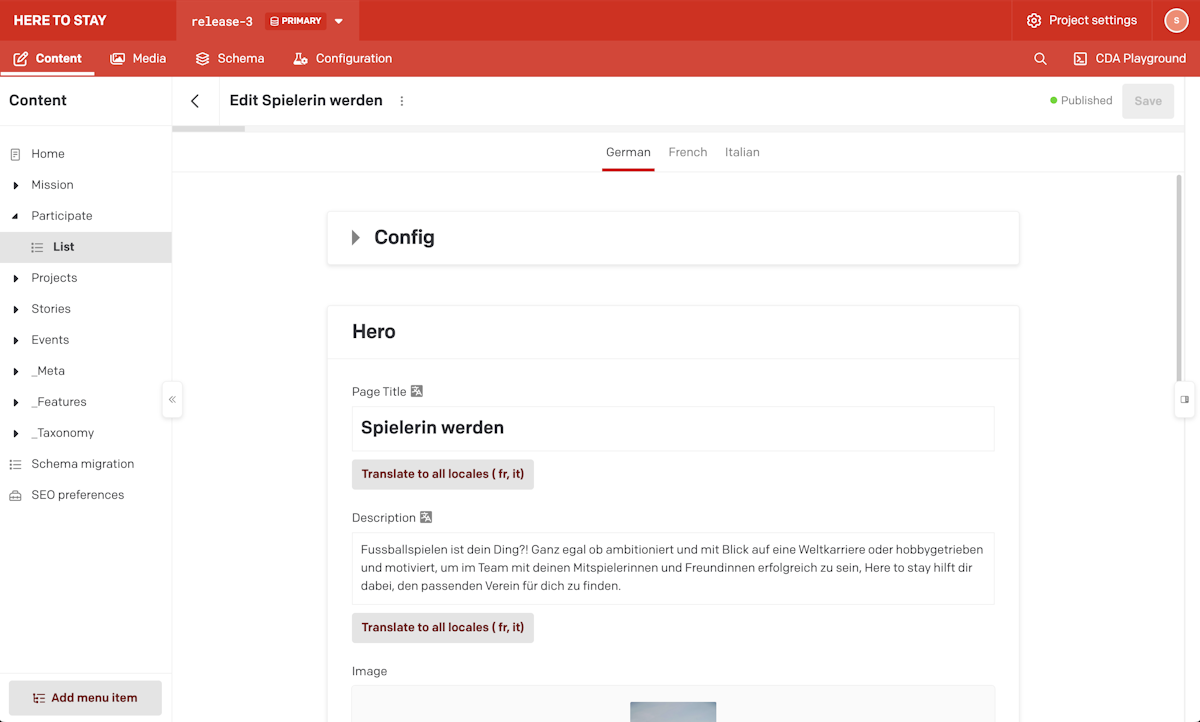Click the localization icon next to Page Title
1200x722 pixels.
click(x=417, y=392)
